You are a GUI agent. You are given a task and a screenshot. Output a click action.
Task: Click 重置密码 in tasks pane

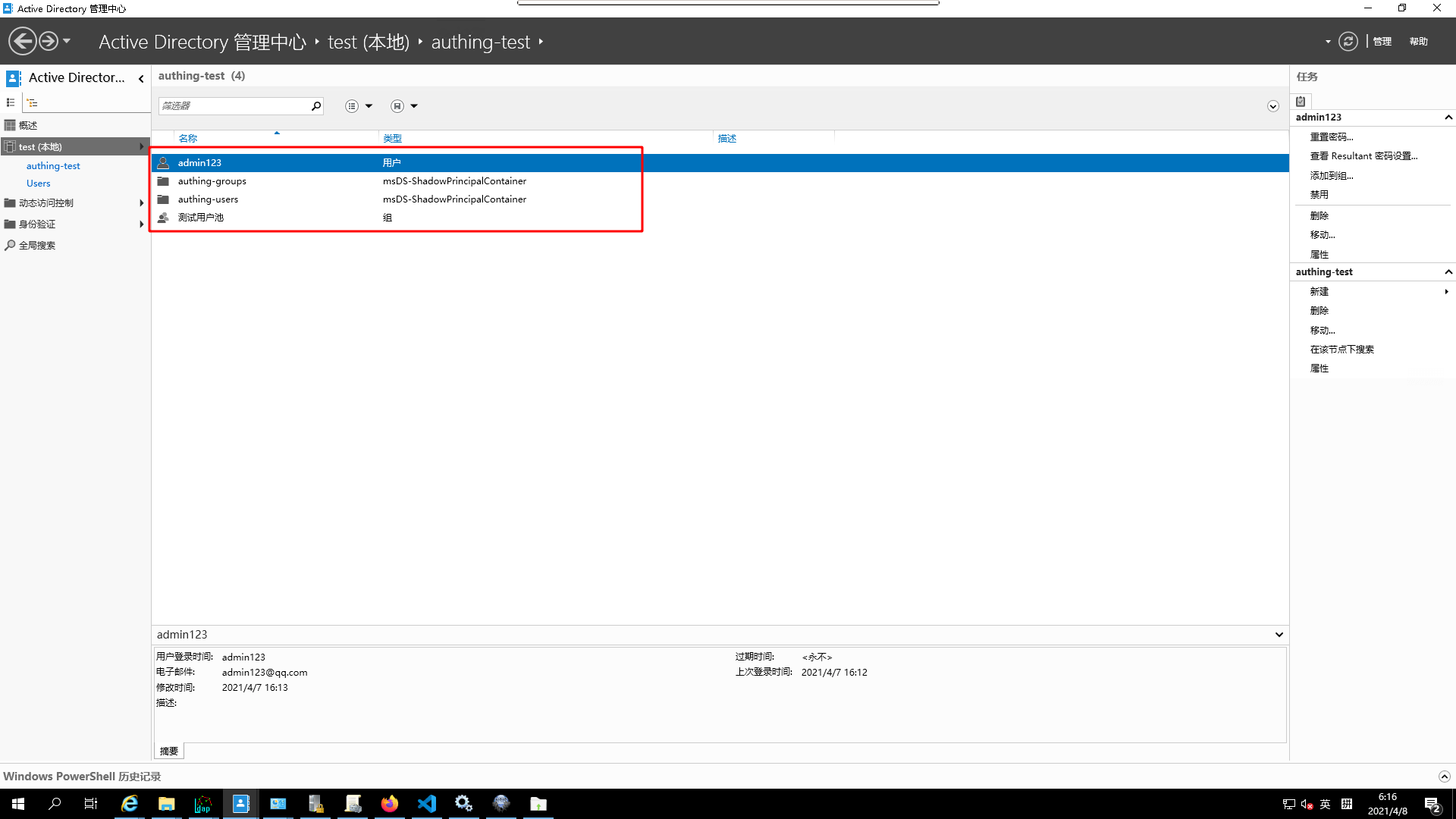[1331, 137]
